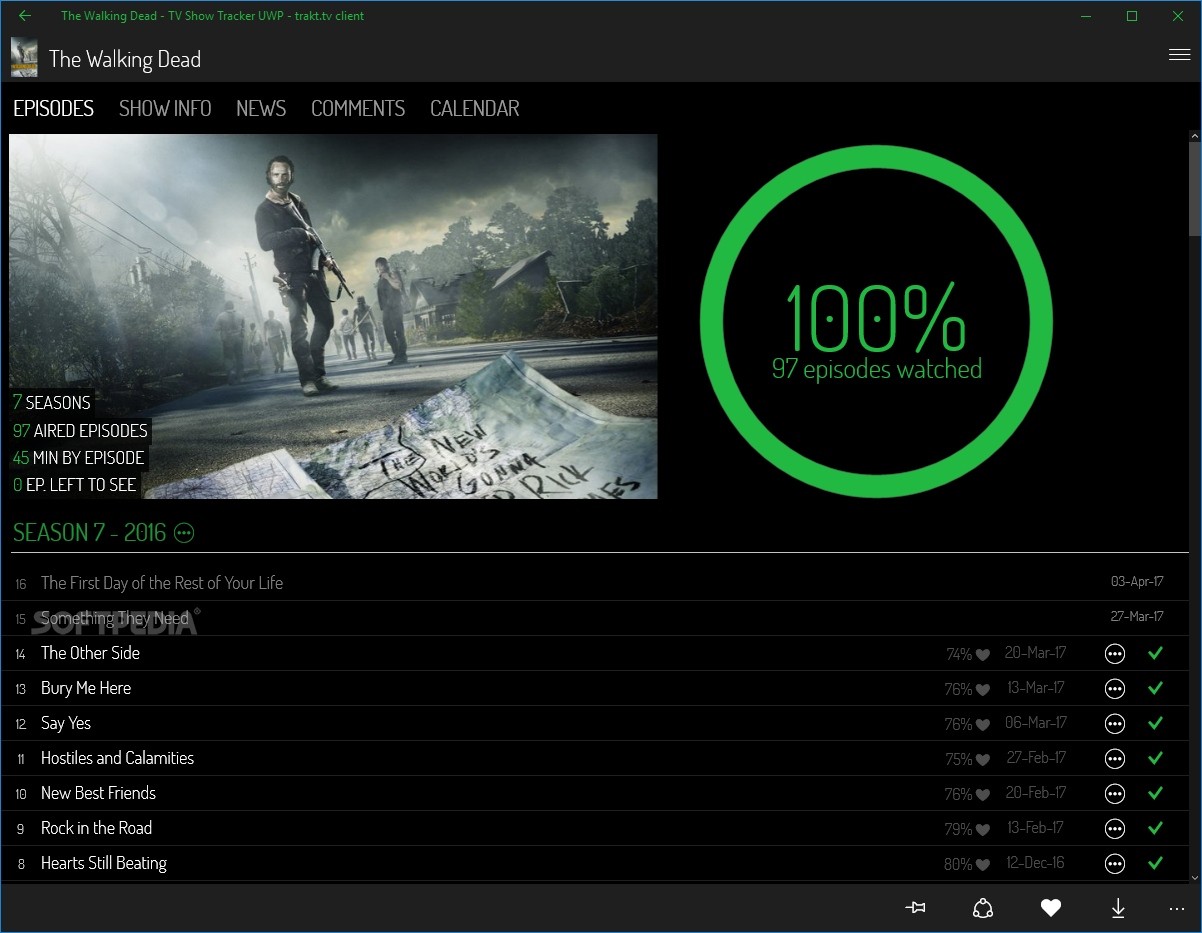The height and width of the screenshot is (933, 1202).
Task: Click heart rating icon for Hearts Still Beating
Action: tap(983, 865)
